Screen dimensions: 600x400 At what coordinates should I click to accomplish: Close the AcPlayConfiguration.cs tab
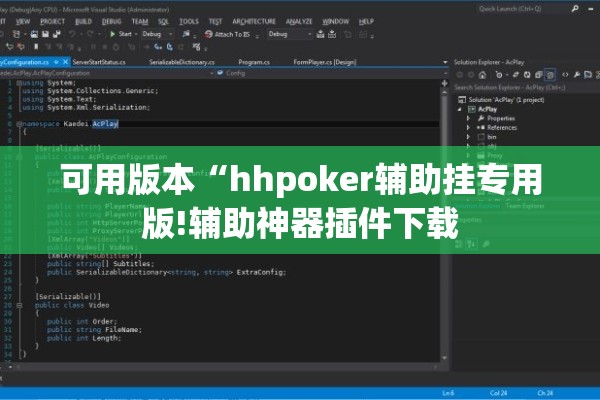point(65,62)
